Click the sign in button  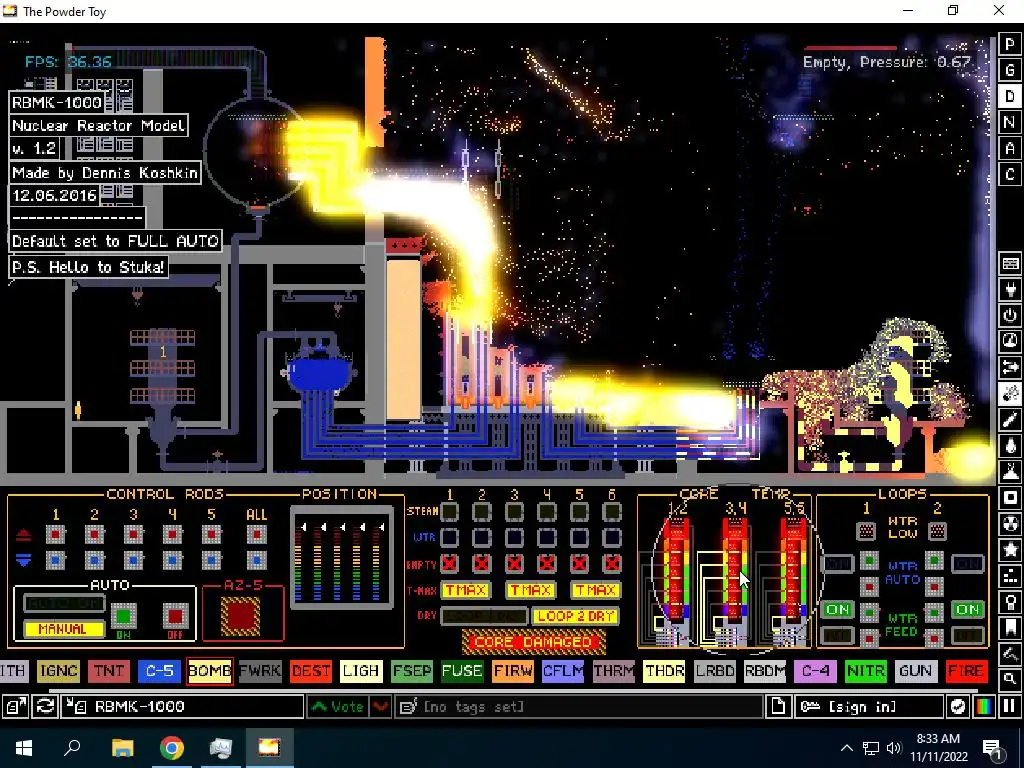[868, 707]
